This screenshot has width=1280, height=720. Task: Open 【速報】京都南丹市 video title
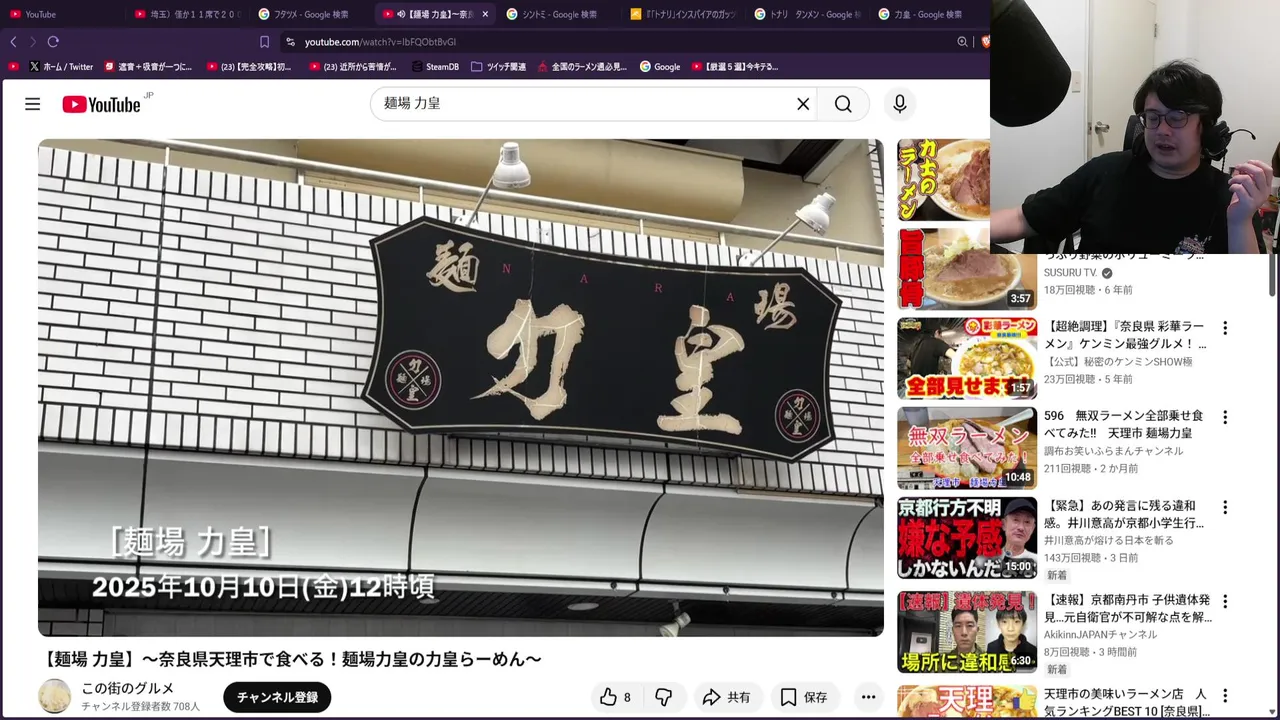1128,608
